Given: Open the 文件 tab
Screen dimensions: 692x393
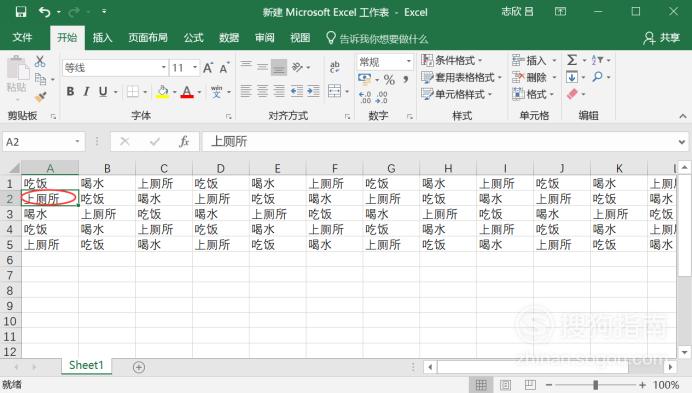Looking at the screenshot, I should 22,38.
